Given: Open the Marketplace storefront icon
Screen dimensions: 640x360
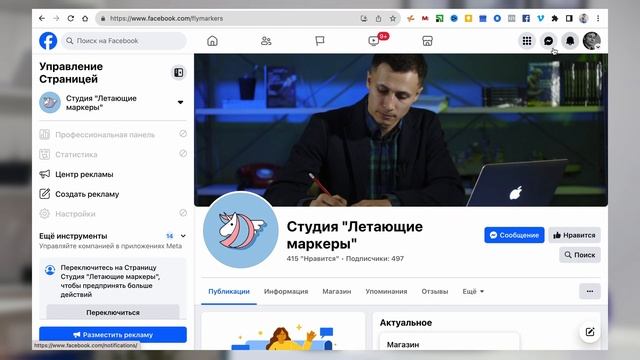Looking at the screenshot, I should coord(427,41).
